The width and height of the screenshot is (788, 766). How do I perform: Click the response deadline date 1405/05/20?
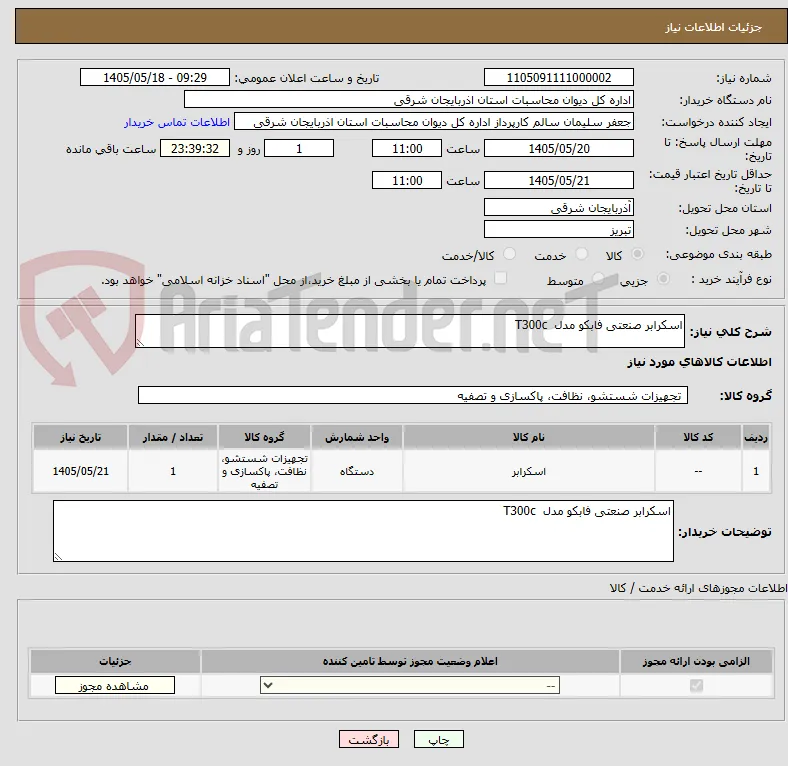pyautogui.click(x=558, y=148)
